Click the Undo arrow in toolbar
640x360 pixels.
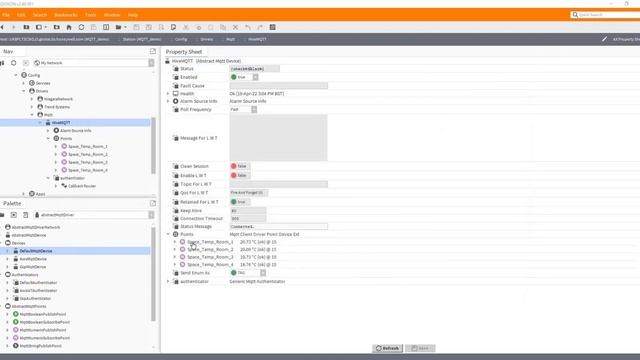(248, 27)
